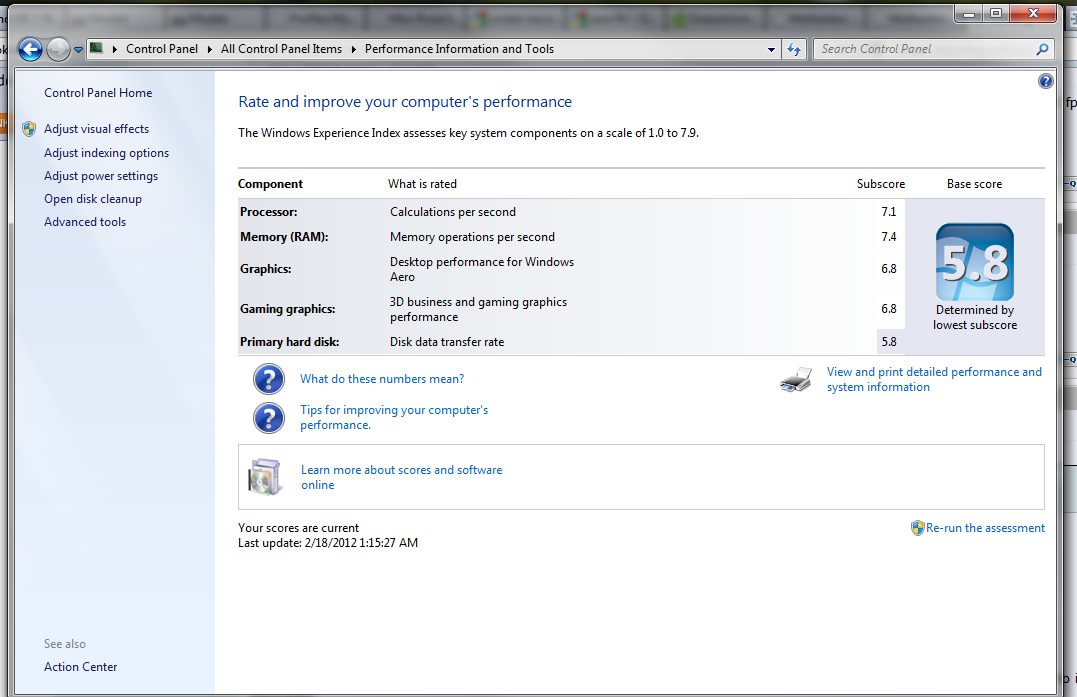Click the 7.1 Processor subscore
The image size is (1077, 697).
tap(889, 212)
